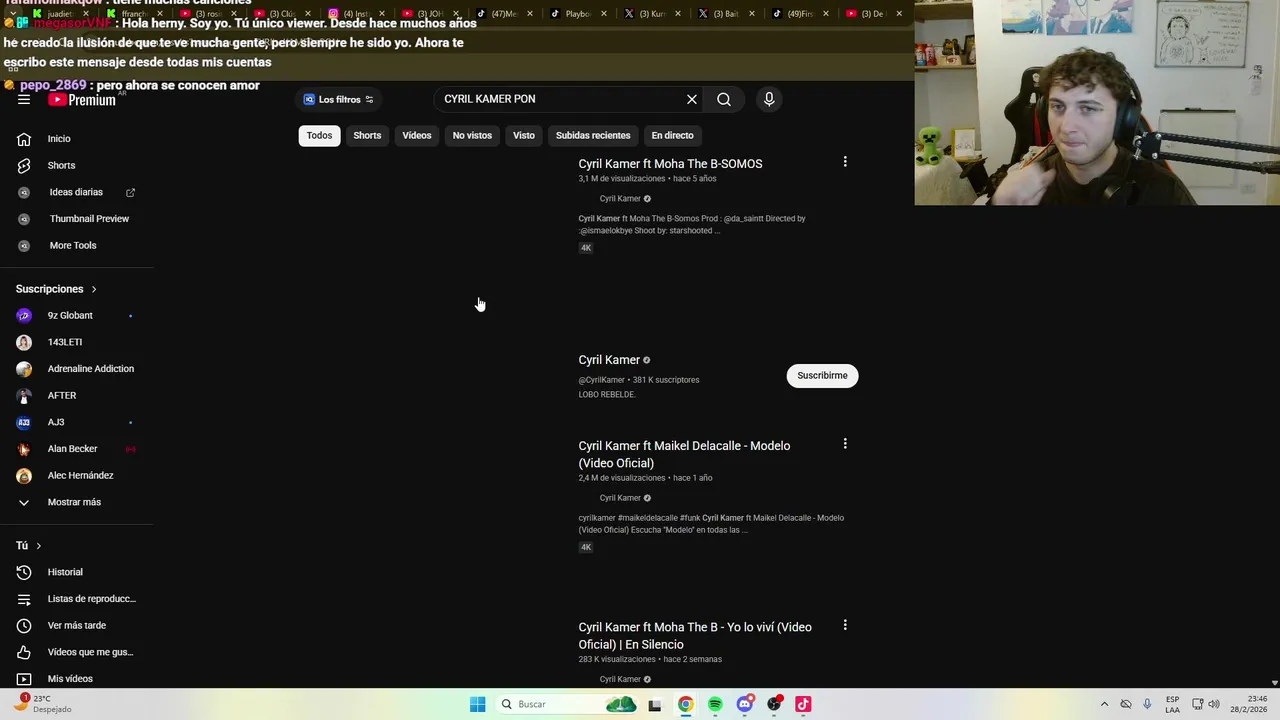Show hidden system tray icons
Screen dimensions: 1280x720
[x=1104, y=704]
